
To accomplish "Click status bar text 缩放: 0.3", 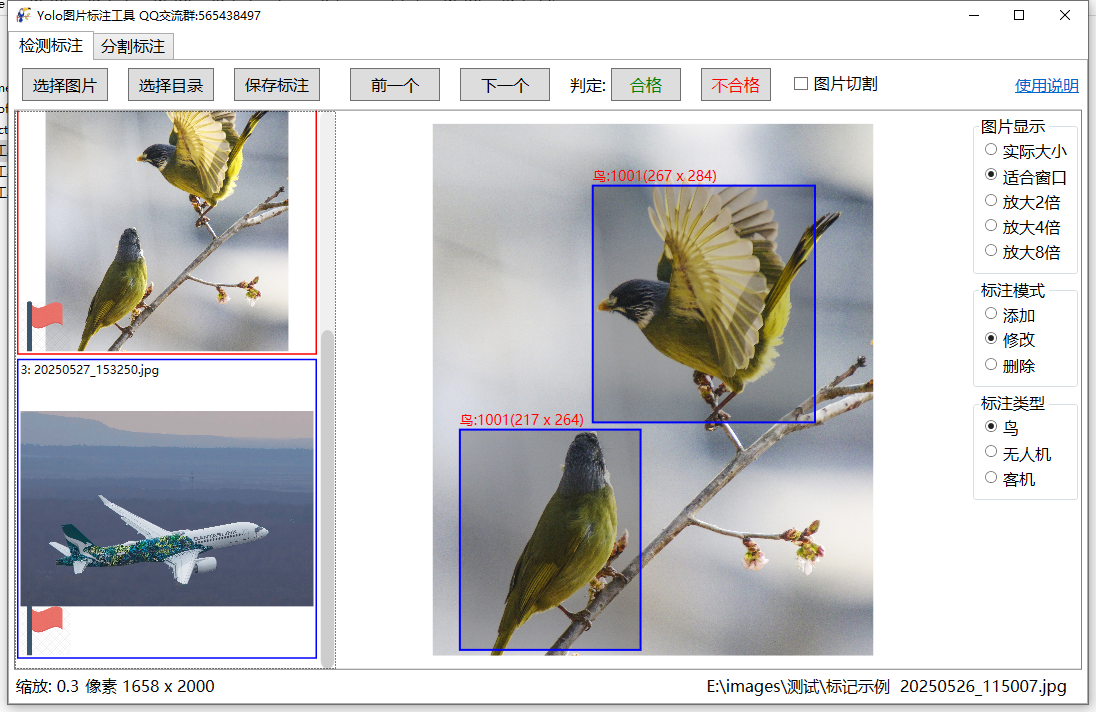I will pos(48,686).
